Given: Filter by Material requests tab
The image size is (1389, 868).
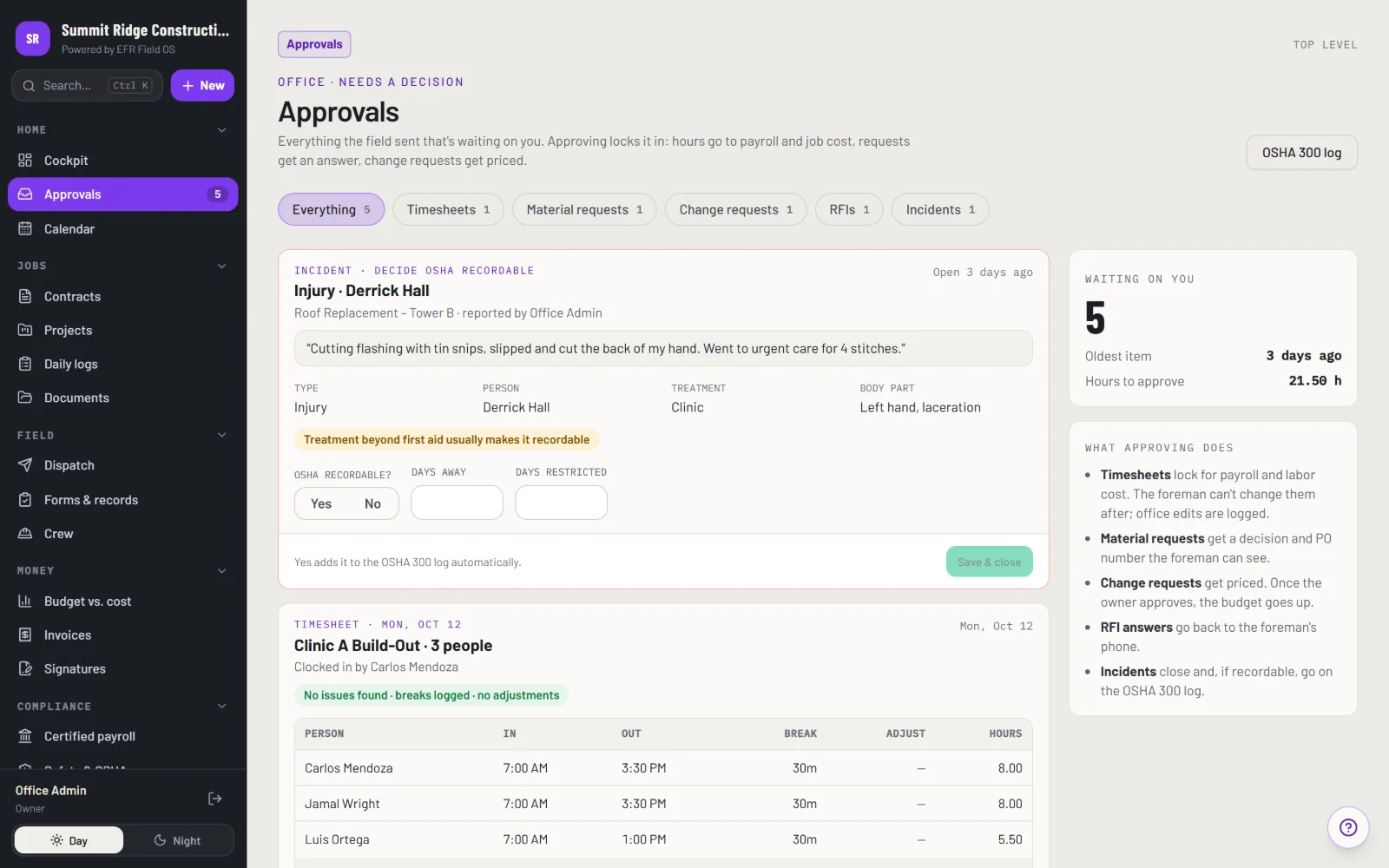Looking at the screenshot, I should (x=584, y=209).
